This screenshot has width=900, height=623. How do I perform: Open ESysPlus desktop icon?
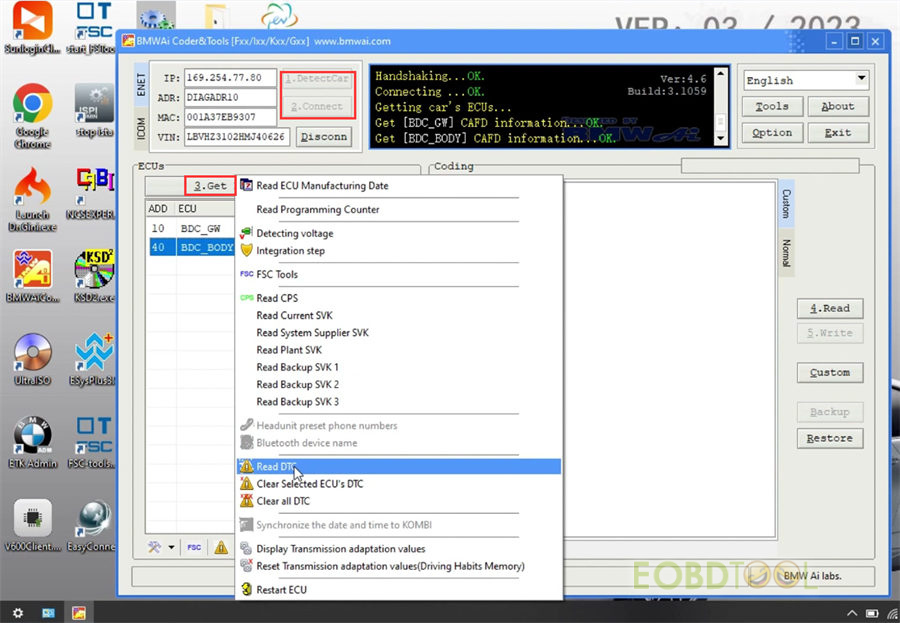(x=93, y=359)
